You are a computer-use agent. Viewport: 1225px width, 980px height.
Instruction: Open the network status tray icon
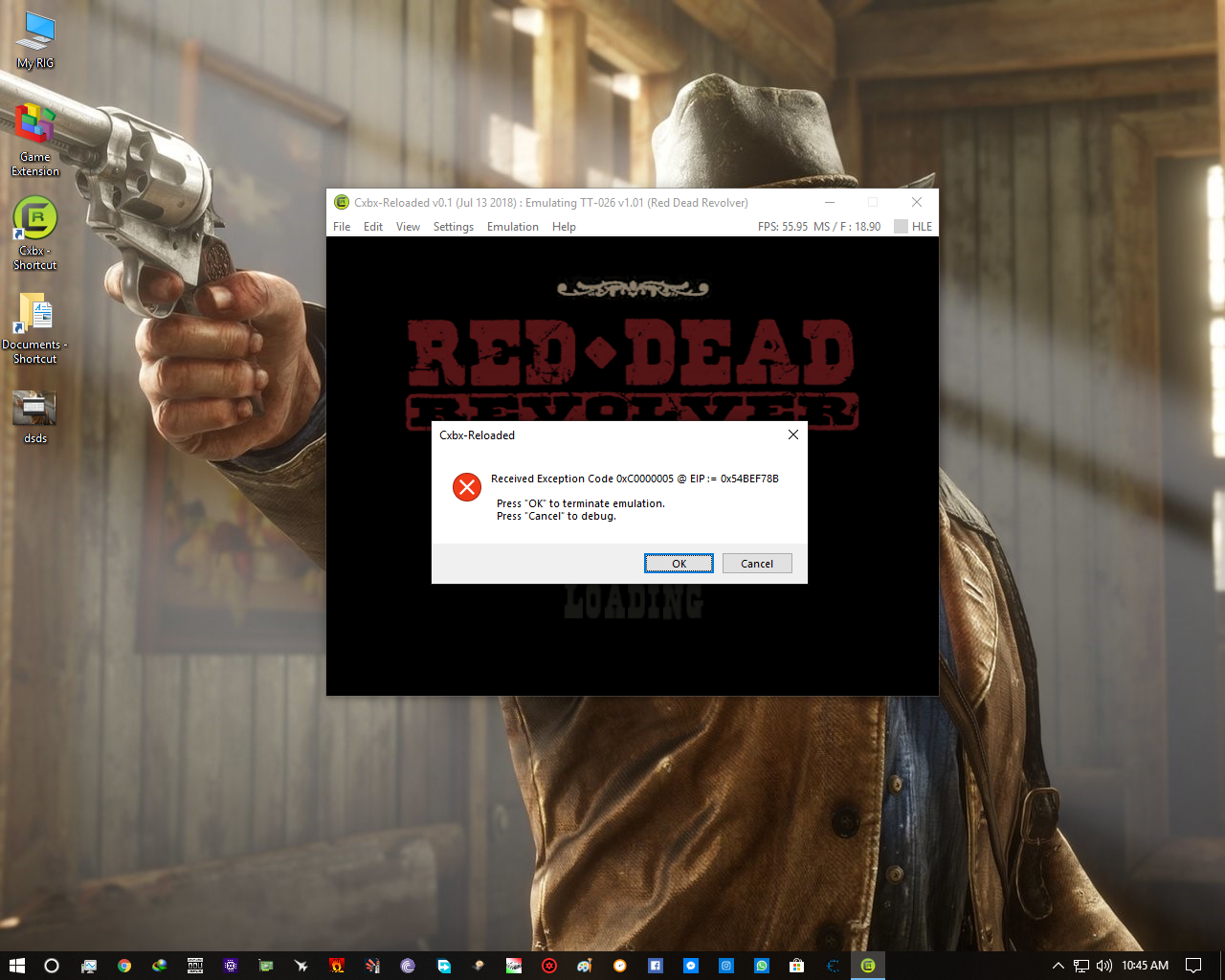pos(1081,966)
